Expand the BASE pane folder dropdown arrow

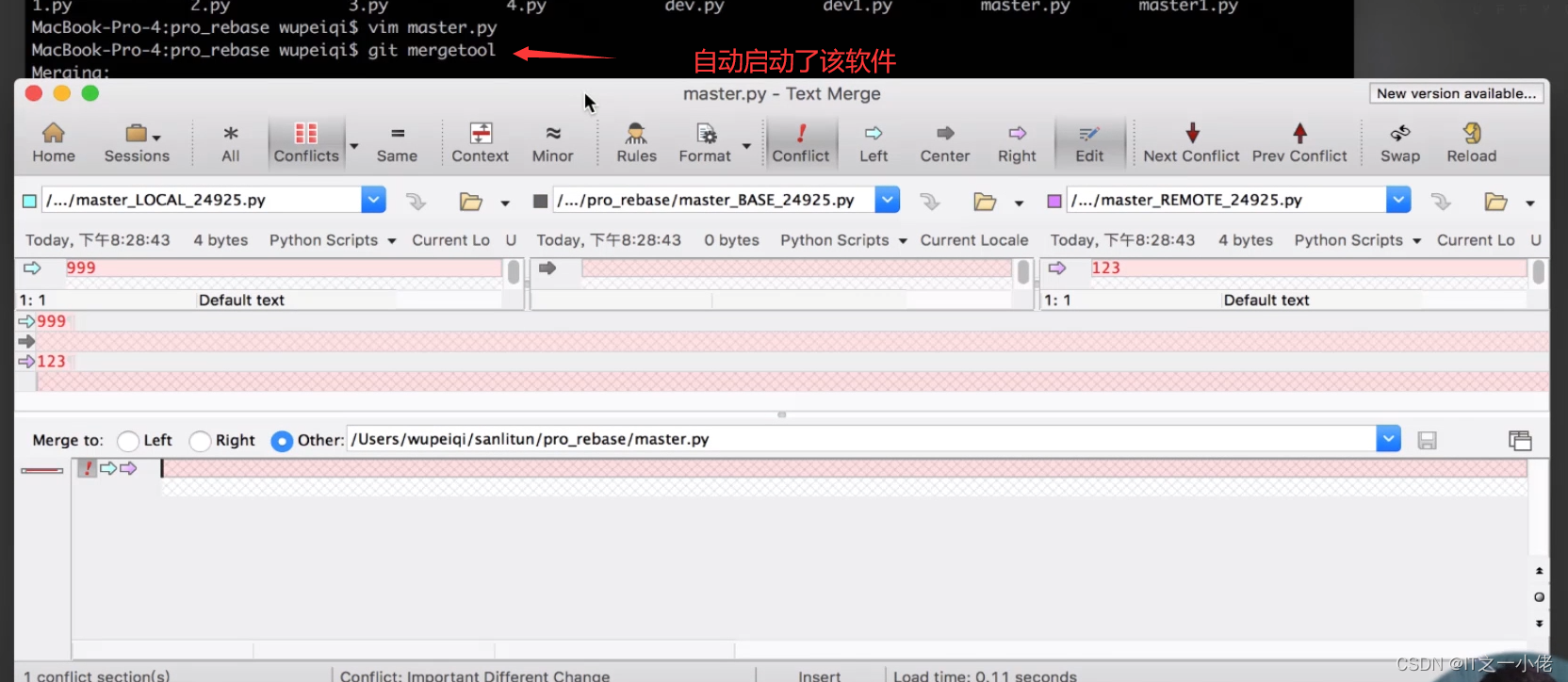1019,203
